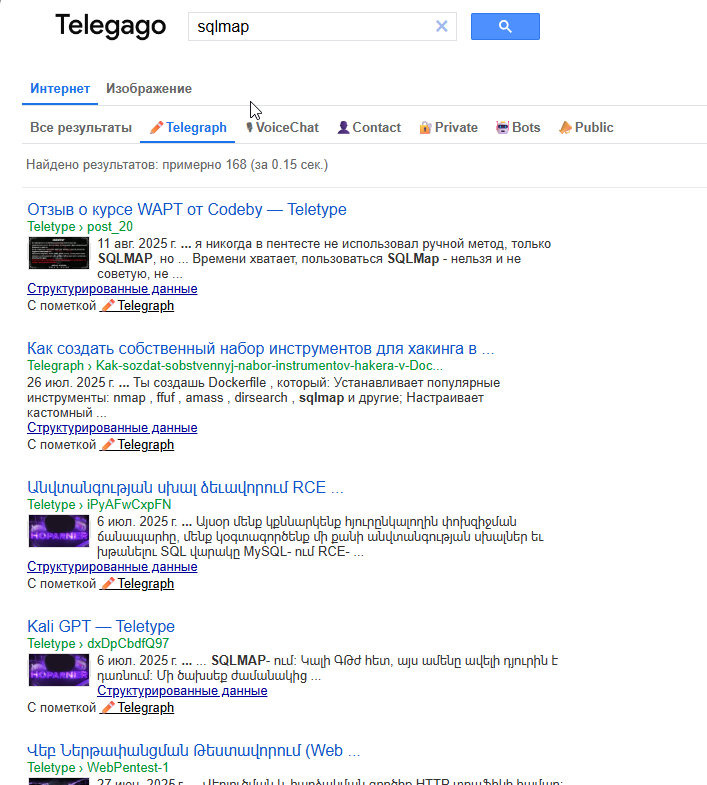Open thumbnail of the WAPT Codeby result
The width and height of the screenshot is (707, 785).
[x=59, y=253]
